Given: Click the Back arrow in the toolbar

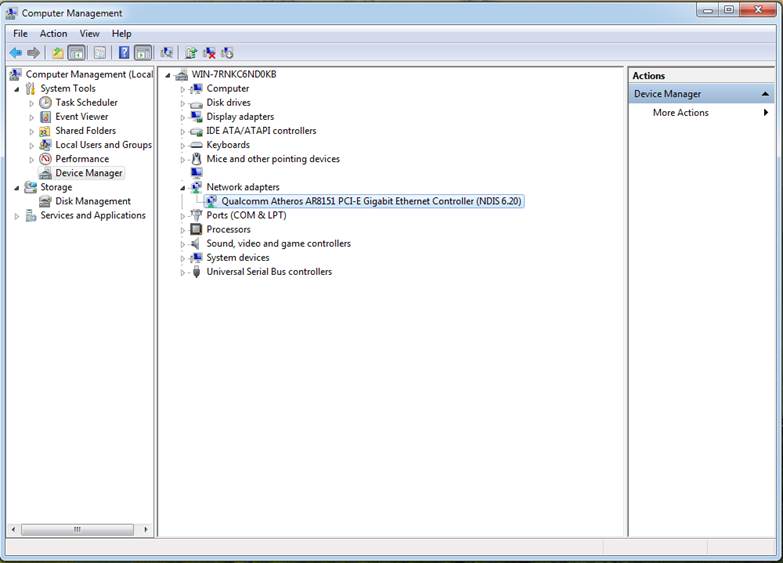Looking at the screenshot, I should [16, 52].
